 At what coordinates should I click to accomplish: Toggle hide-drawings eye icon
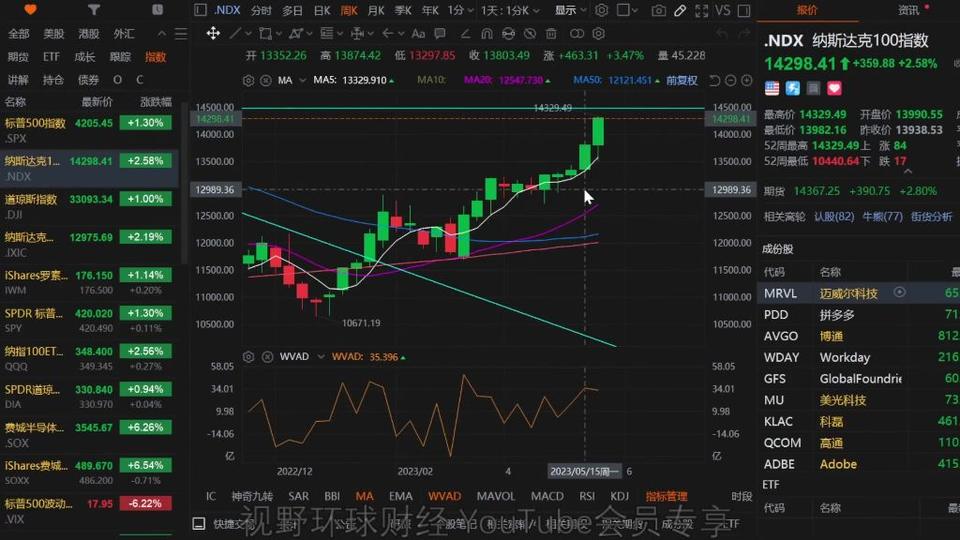(x=530, y=34)
